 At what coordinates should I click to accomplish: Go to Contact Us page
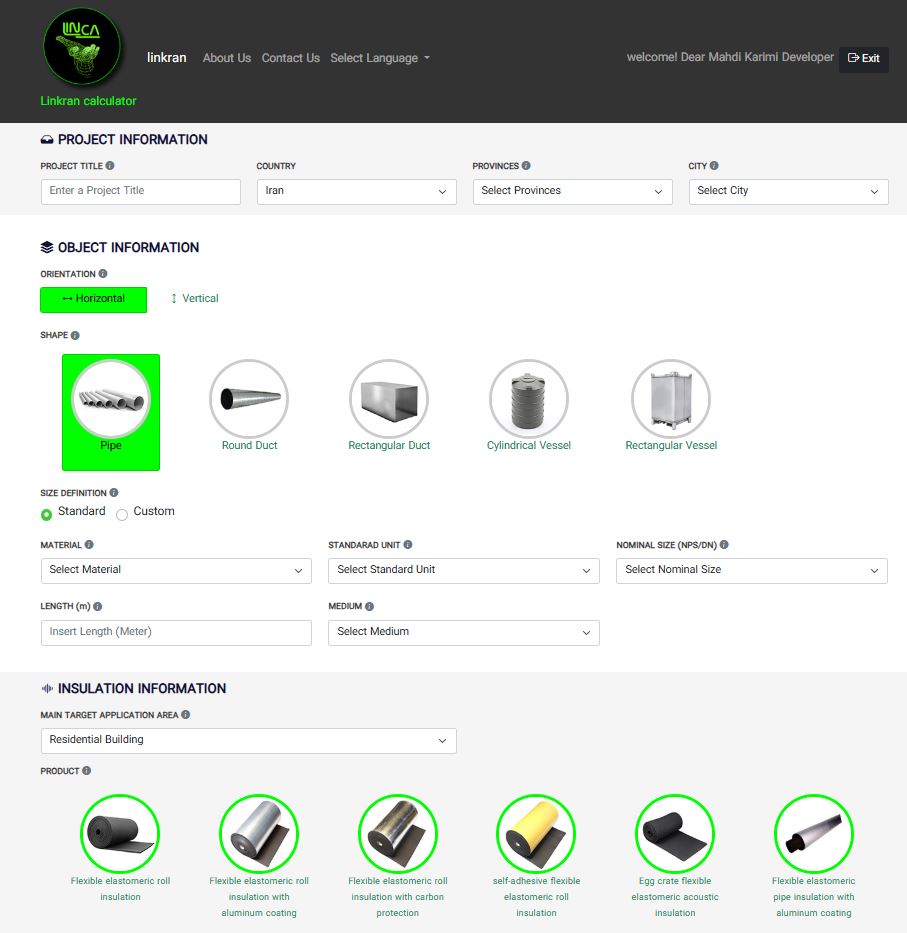click(x=290, y=58)
